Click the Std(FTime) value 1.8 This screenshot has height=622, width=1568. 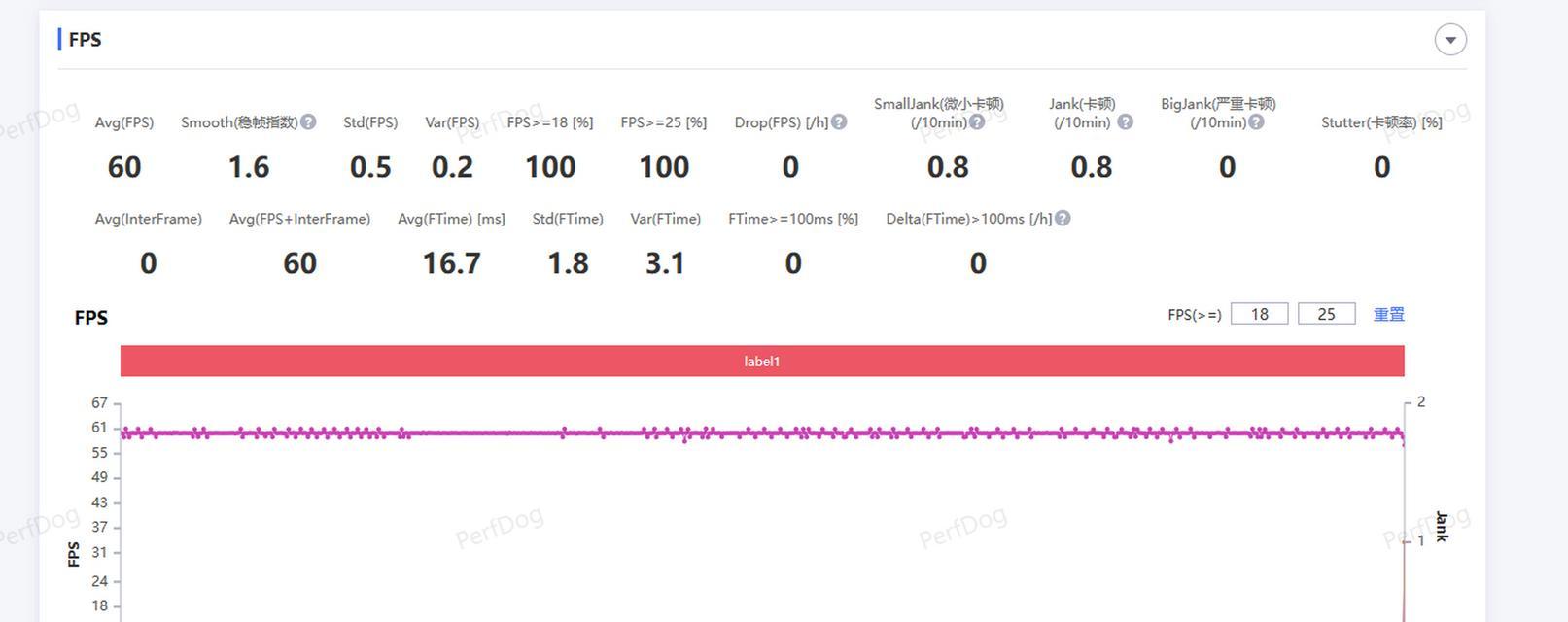click(x=568, y=263)
